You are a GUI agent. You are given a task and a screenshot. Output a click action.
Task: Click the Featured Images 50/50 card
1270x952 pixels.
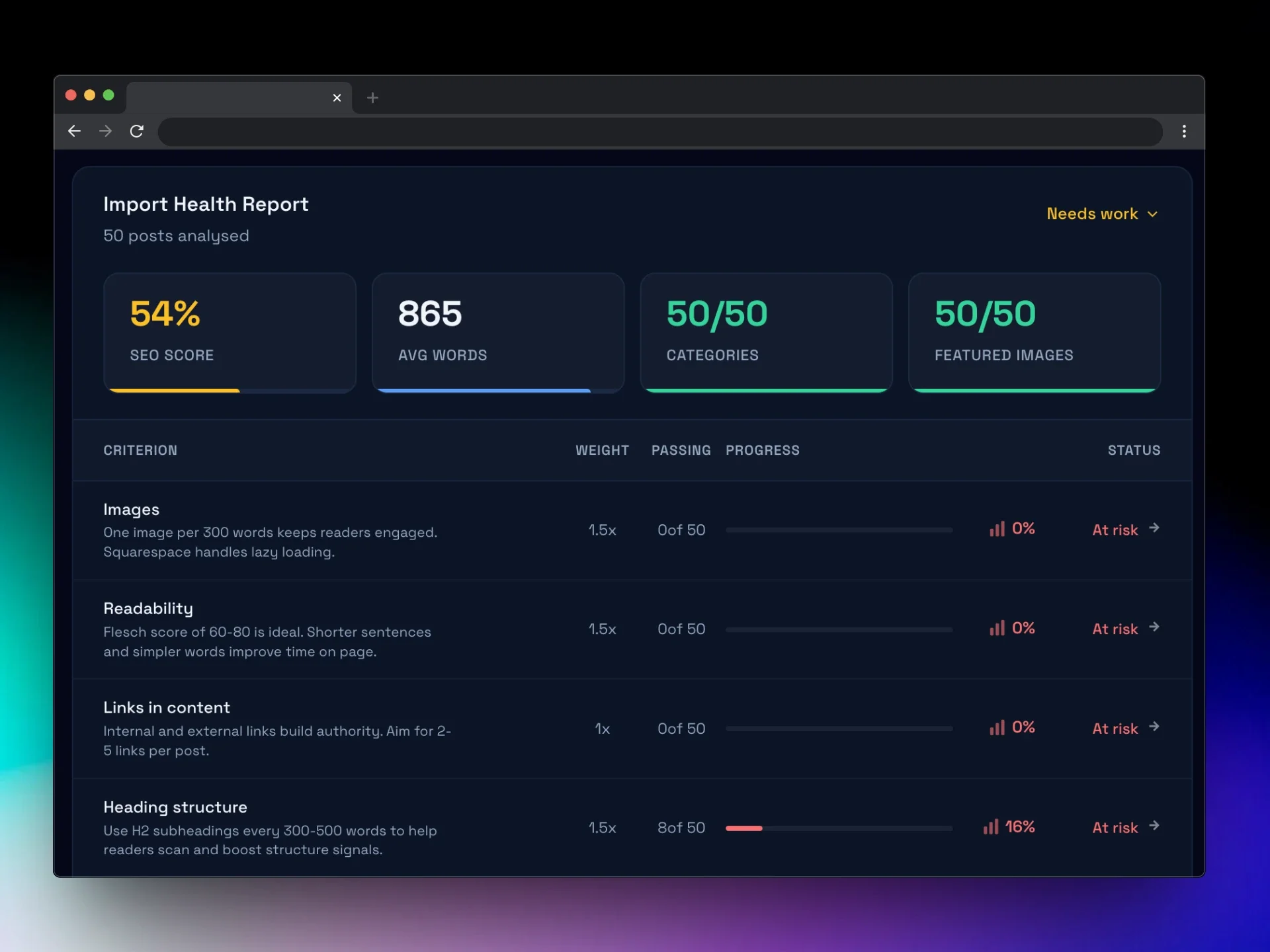(1034, 332)
